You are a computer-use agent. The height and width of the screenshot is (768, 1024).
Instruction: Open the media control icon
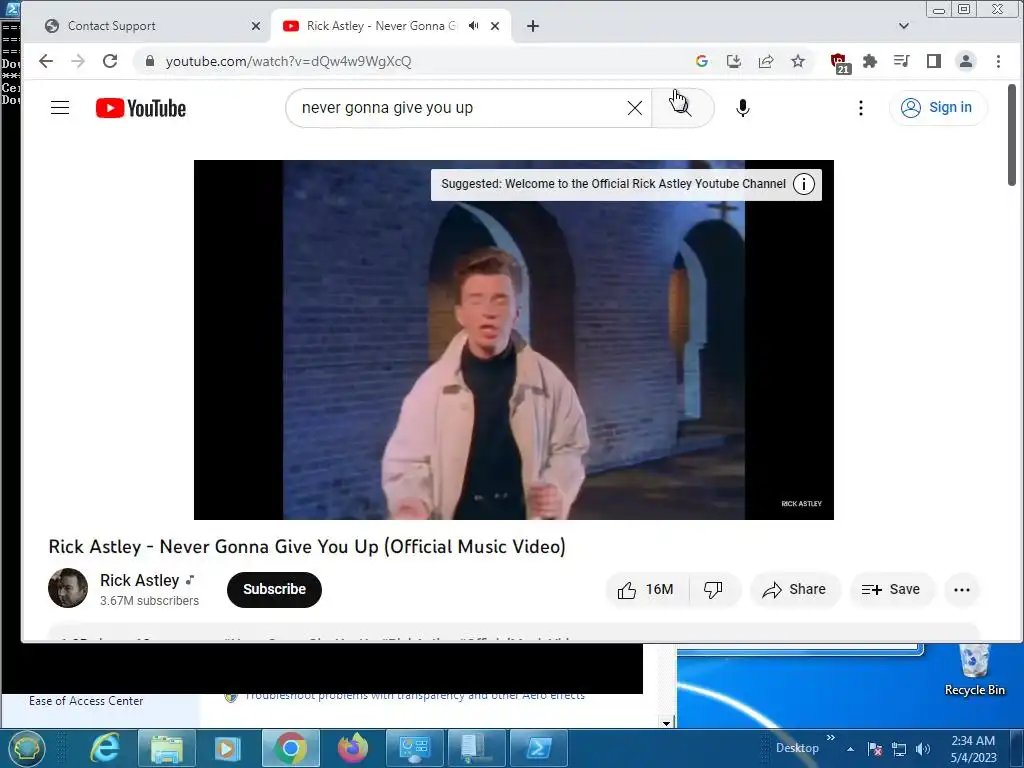(902, 61)
